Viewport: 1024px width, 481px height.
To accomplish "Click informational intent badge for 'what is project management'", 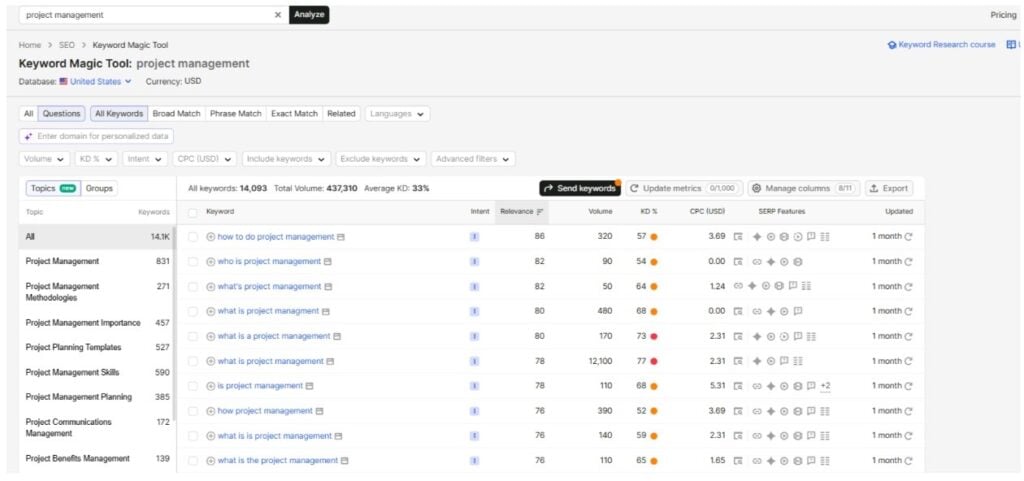I will [474, 362].
